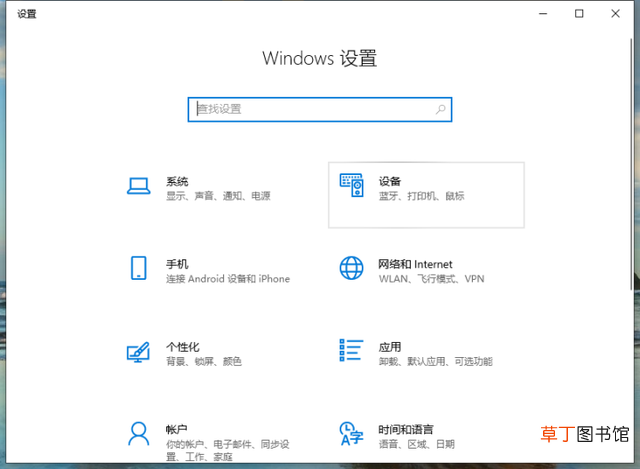Click 连接 Android 设备和 iPhone description
The image size is (640, 469).
click(x=228, y=279)
